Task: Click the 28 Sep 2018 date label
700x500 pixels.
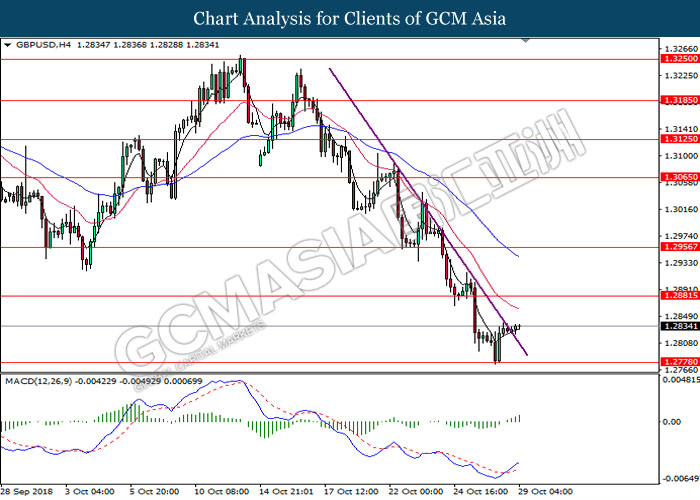Action: pos(27,492)
